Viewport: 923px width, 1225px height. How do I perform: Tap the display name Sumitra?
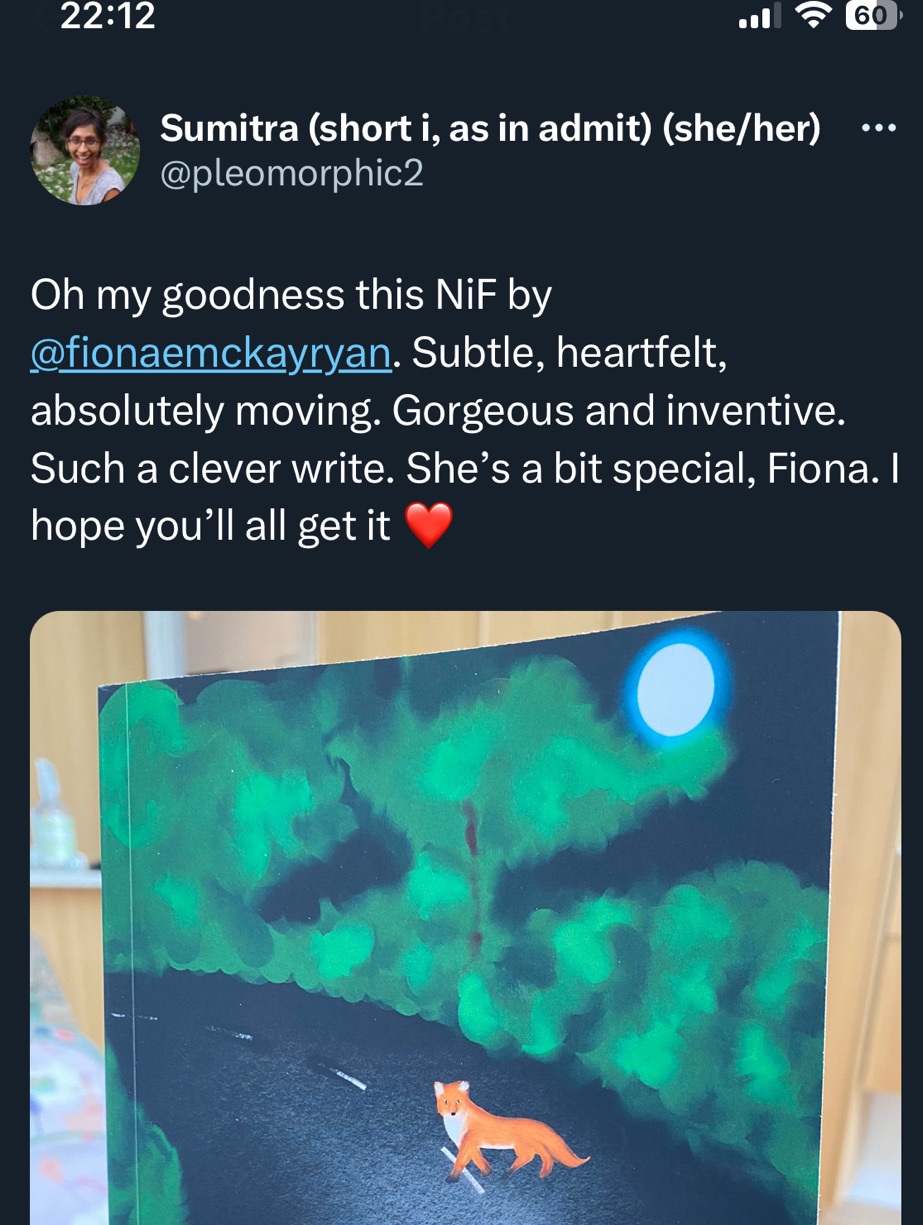point(227,128)
